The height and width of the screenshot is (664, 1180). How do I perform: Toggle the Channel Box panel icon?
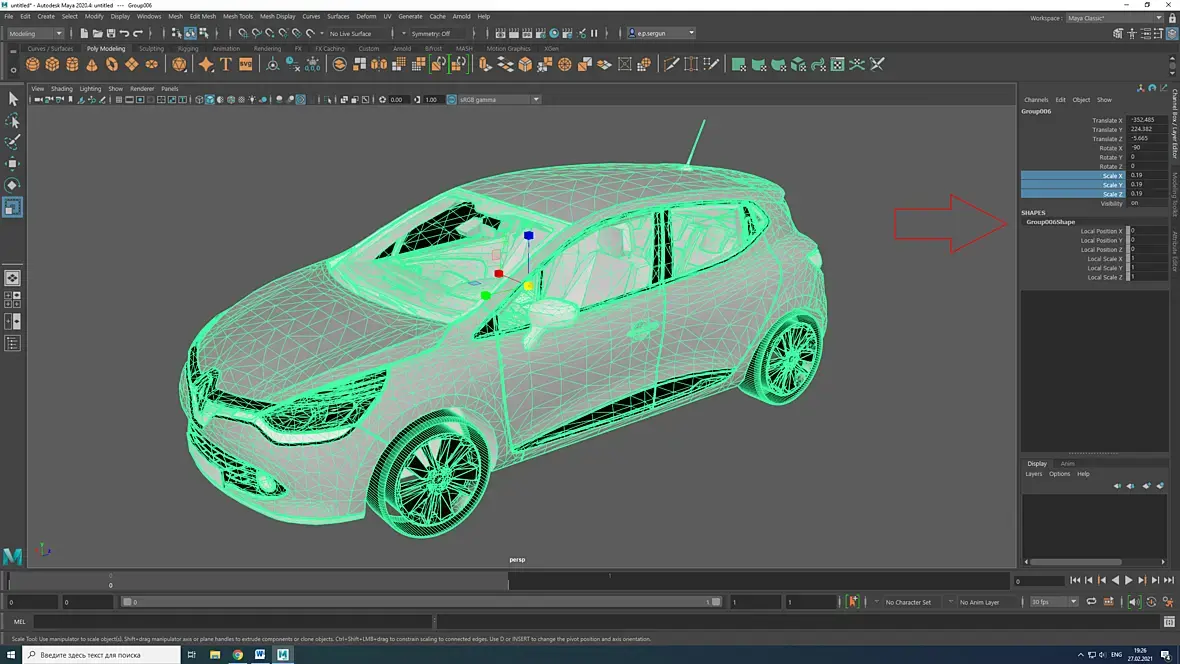click(1172, 33)
